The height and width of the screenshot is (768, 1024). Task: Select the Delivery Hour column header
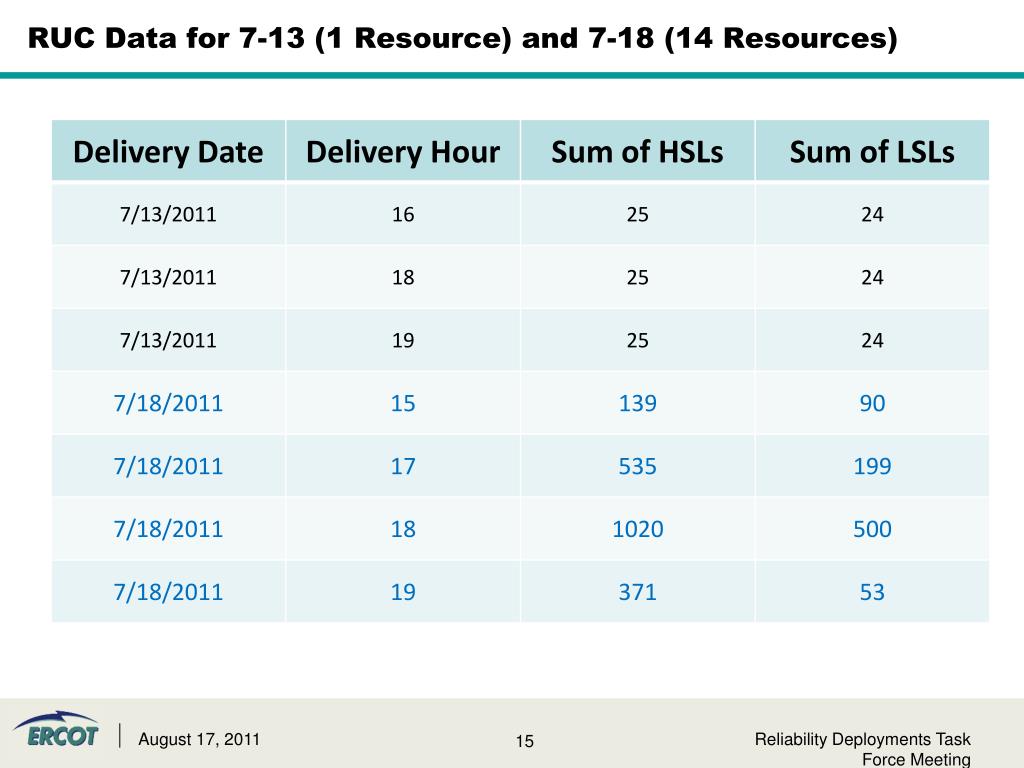[x=403, y=151]
